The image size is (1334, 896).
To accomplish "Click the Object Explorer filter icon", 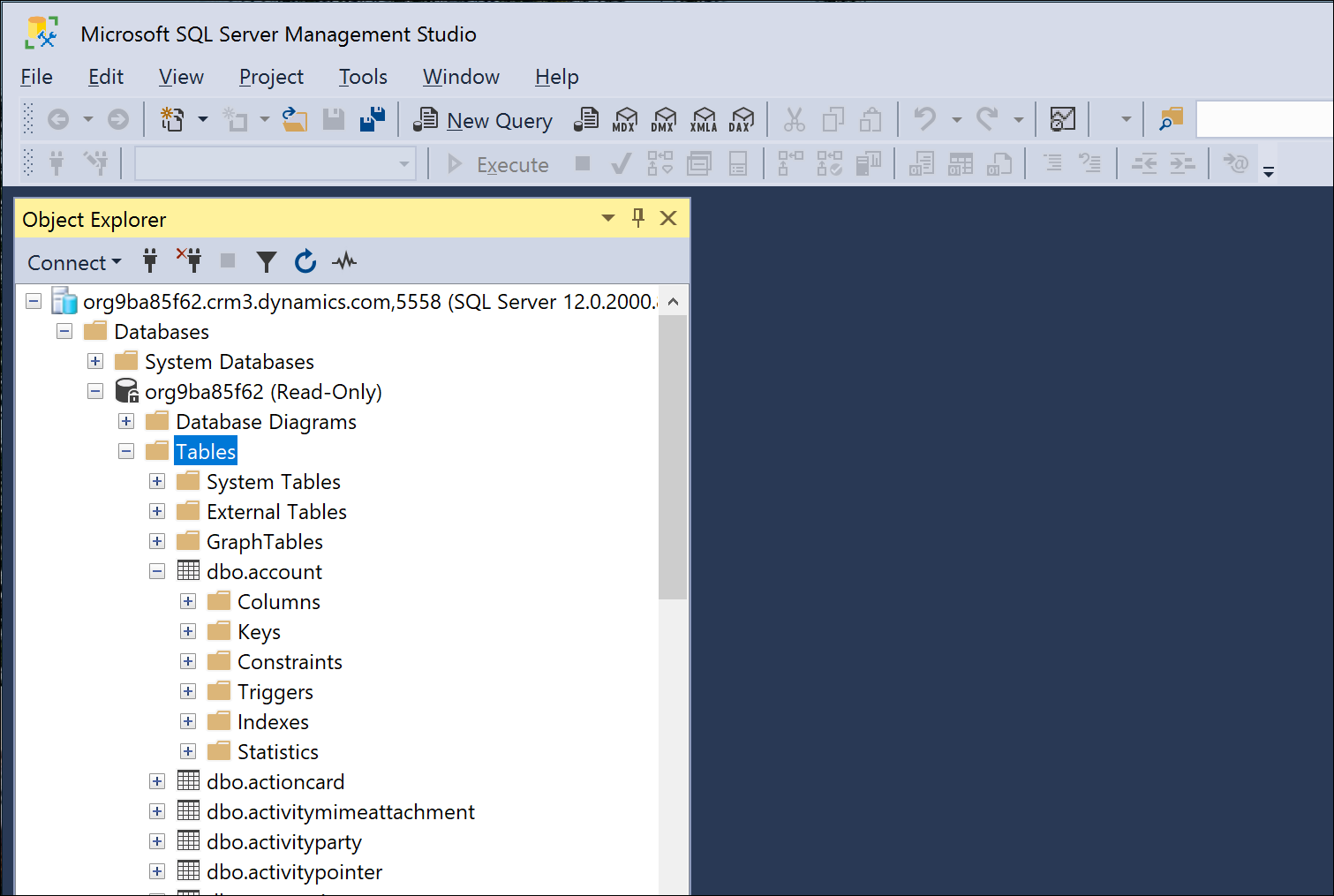I will tap(266, 261).
